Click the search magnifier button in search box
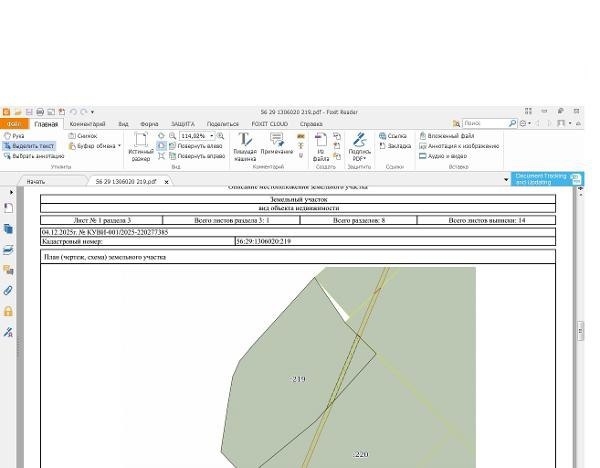This screenshot has height=468, width=600. [x=512, y=124]
